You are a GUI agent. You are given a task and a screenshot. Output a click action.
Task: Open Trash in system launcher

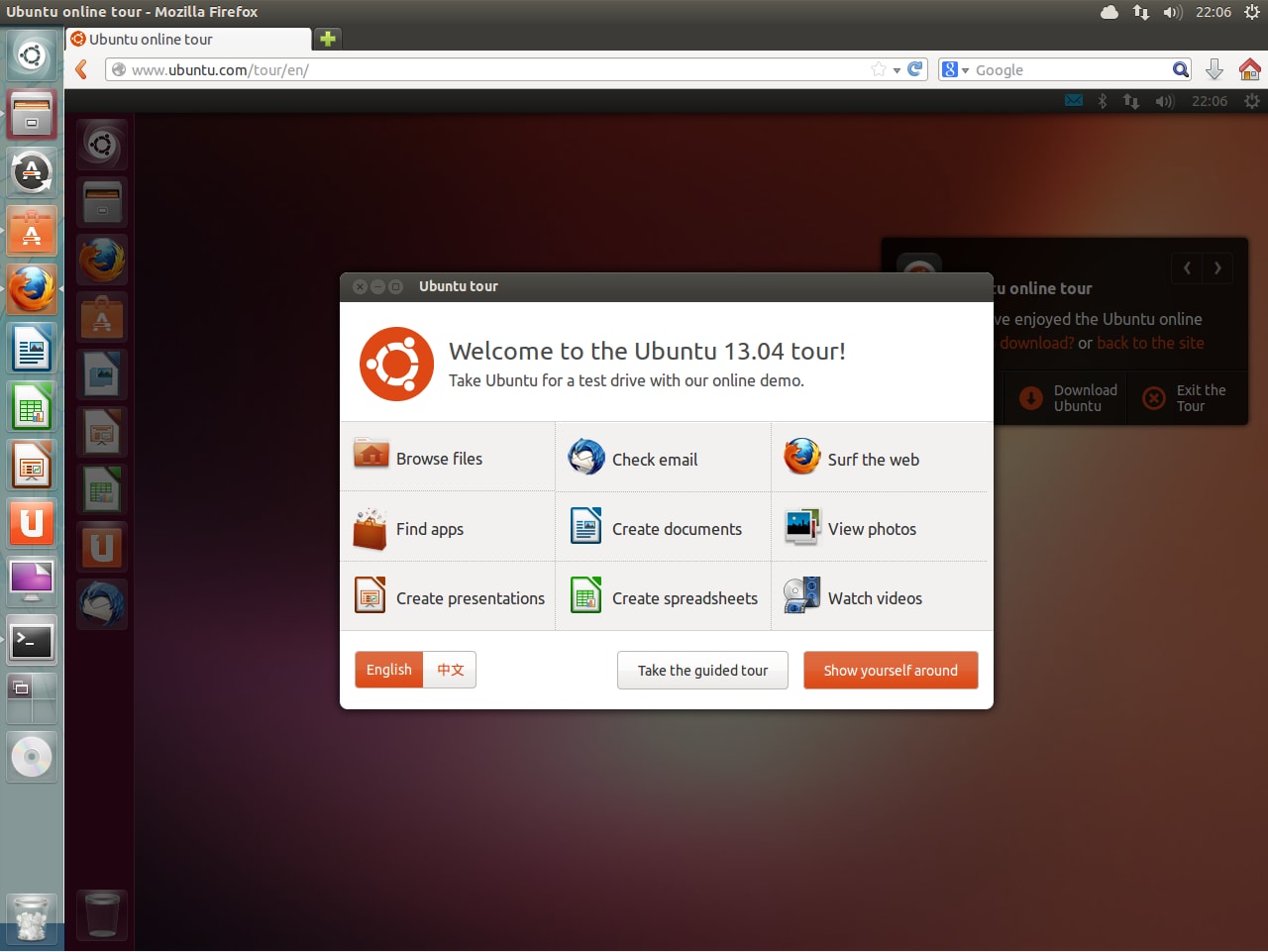pos(32,917)
